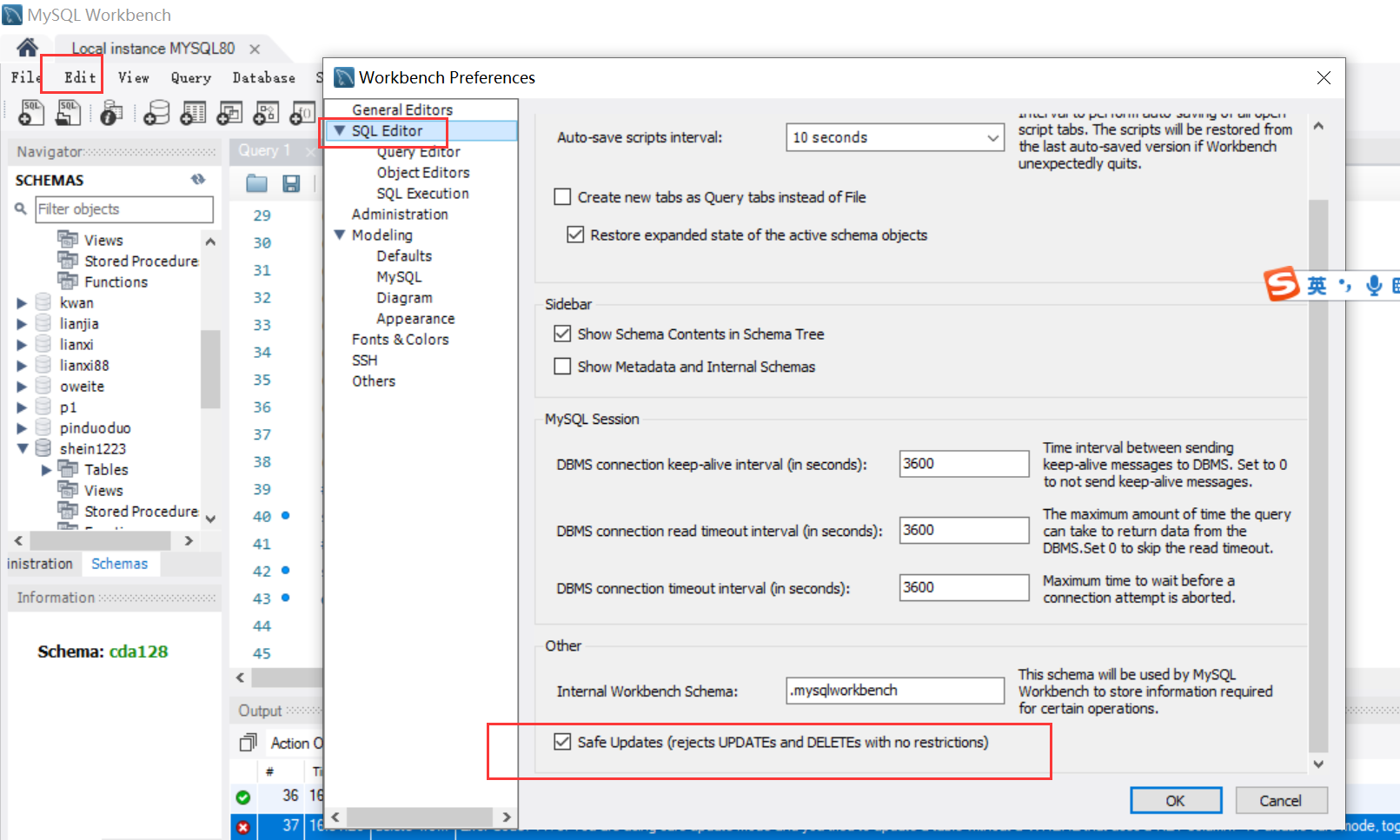
Task: Select SQL Execution preferences page
Action: coord(422,194)
